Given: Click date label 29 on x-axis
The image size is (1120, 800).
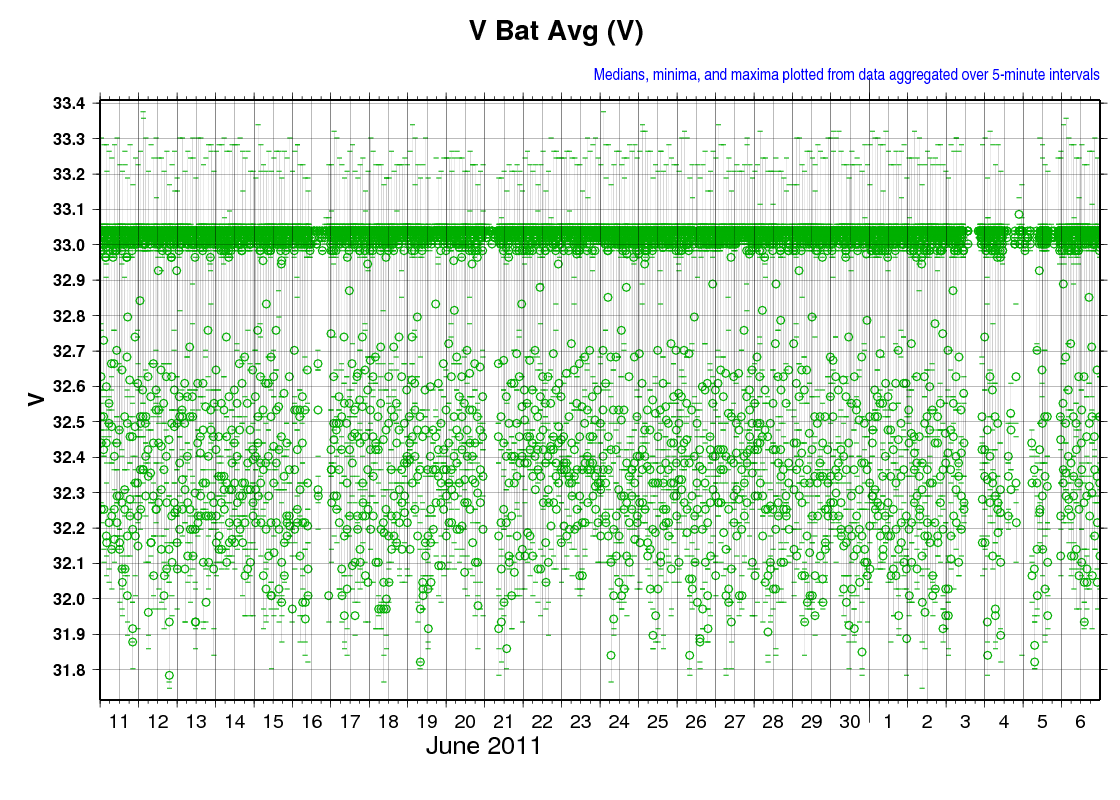Looking at the screenshot, I should [x=812, y=721].
